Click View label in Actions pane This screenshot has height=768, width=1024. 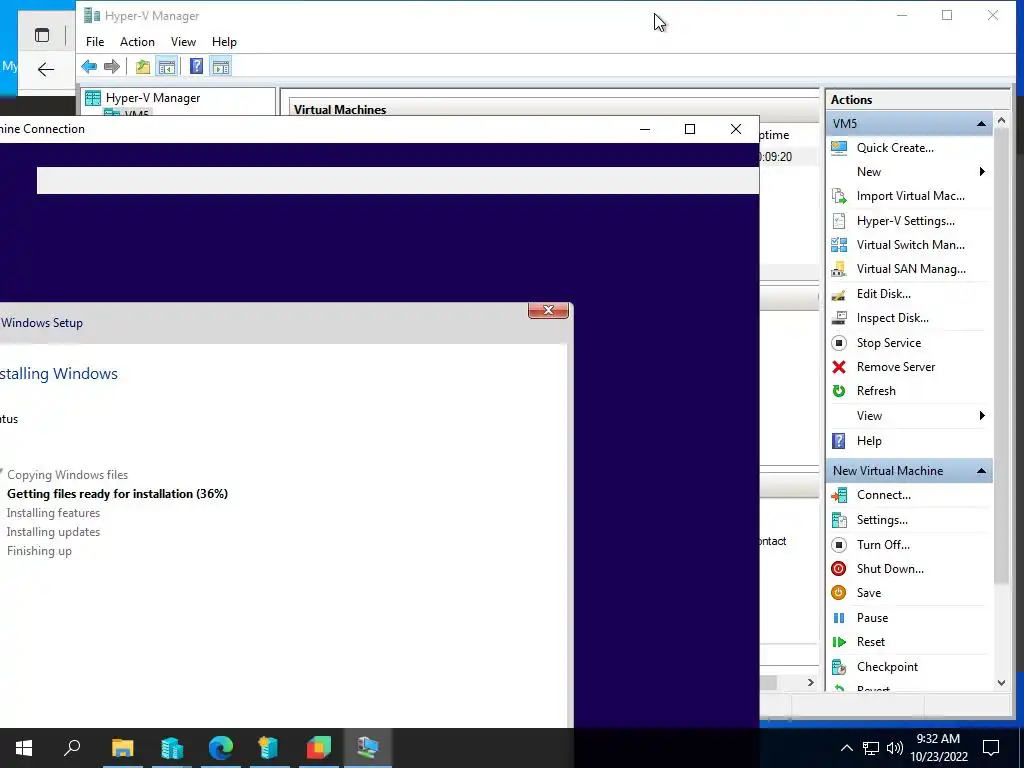click(x=869, y=416)
